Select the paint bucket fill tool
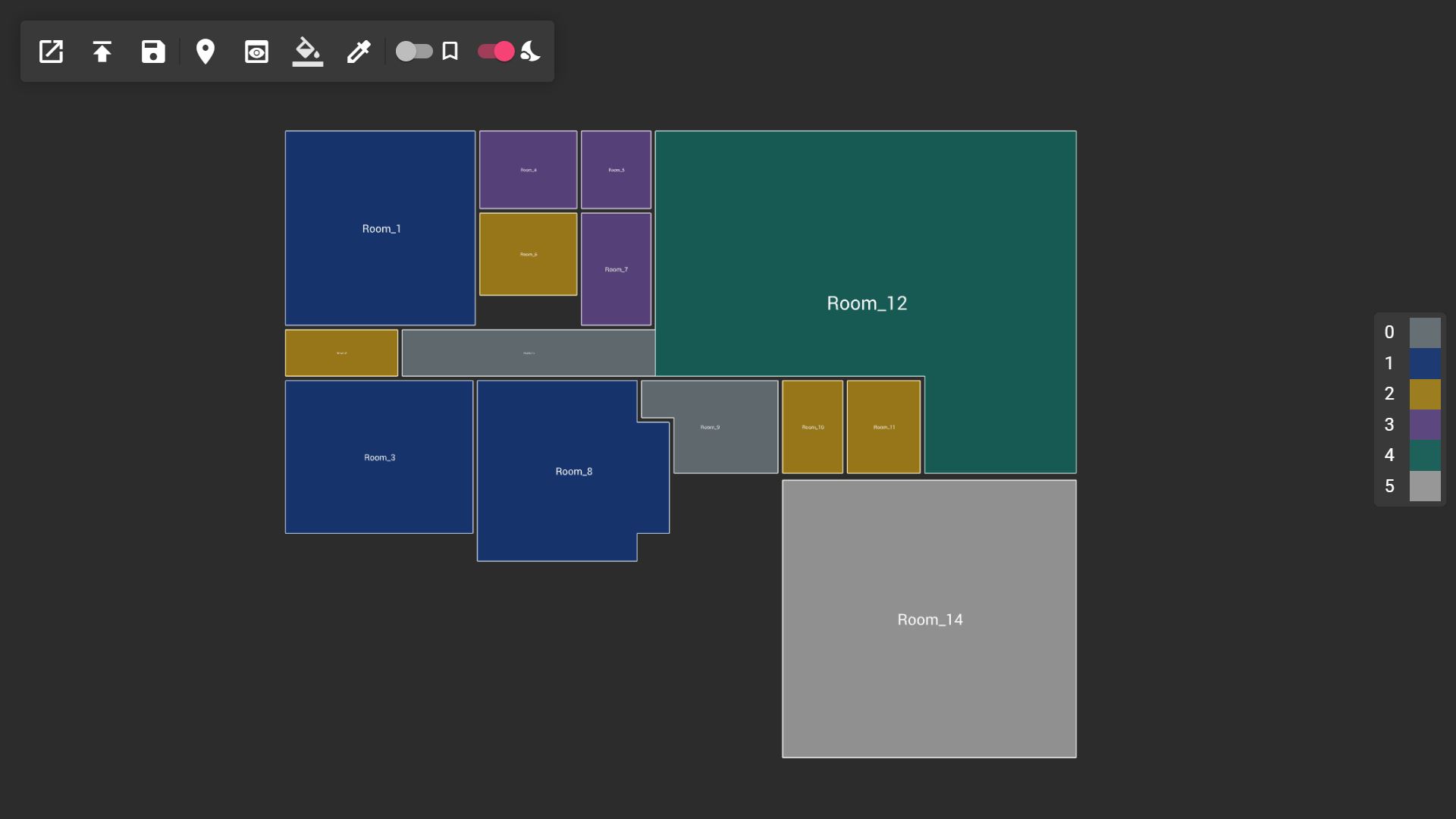Screen dimensions: 1456x819 click(307, 52)
